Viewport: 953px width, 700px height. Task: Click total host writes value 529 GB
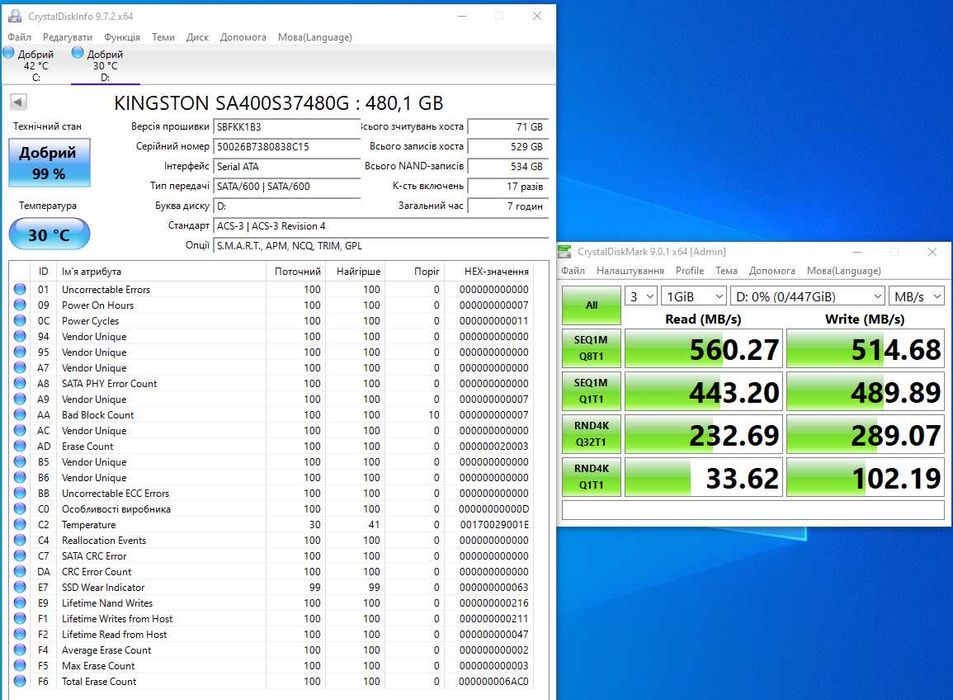[508, 146]
